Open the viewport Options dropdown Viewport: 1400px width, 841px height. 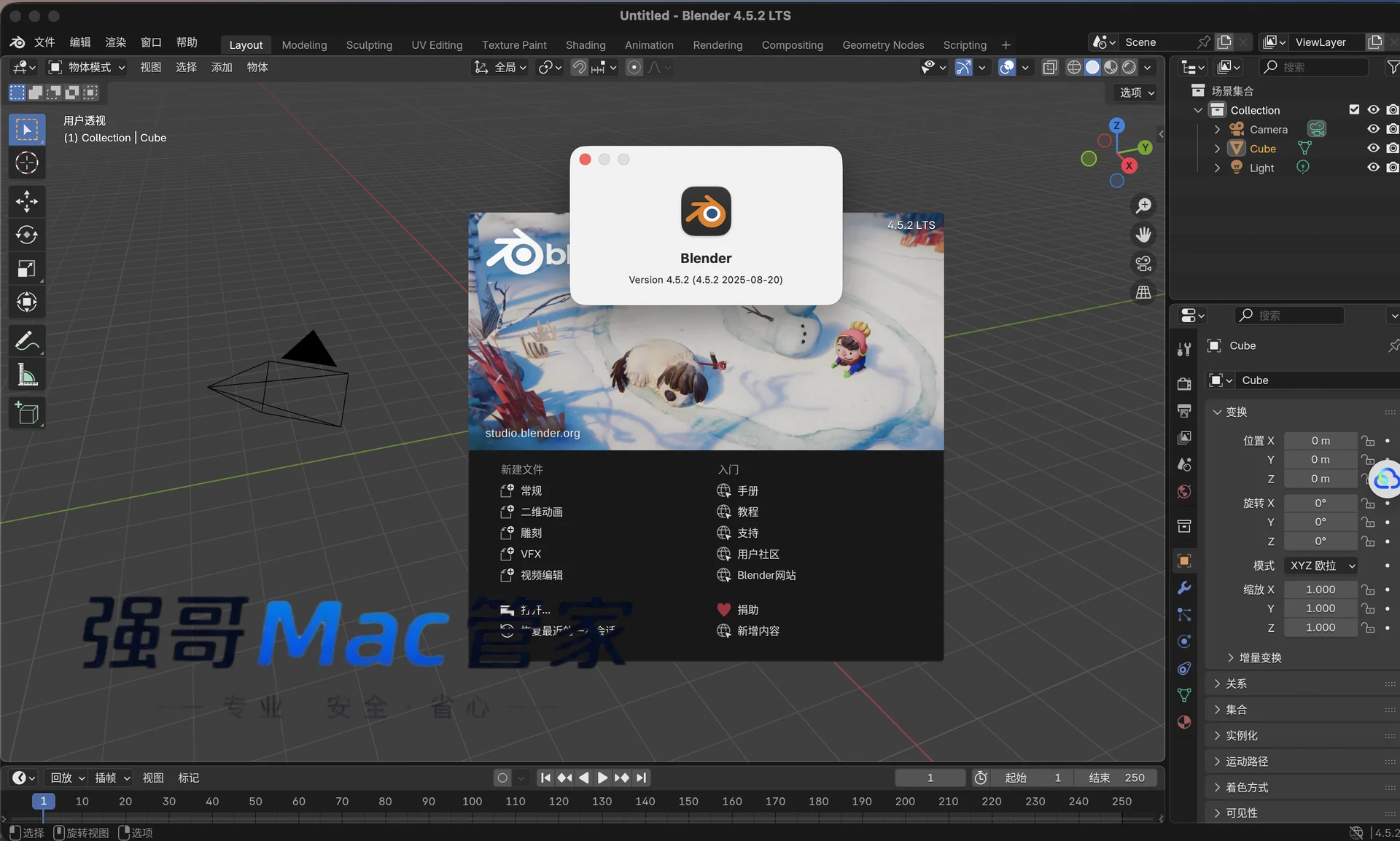pos(1137,93)
